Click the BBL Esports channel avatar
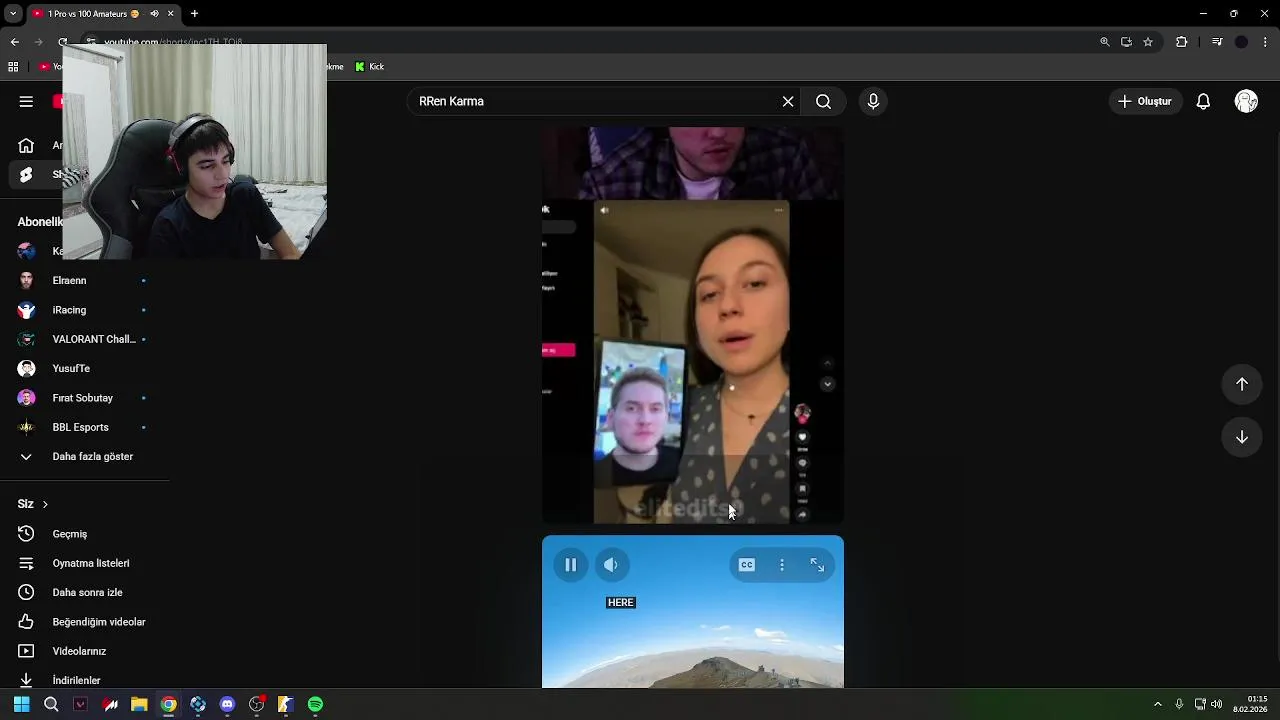Screen dimensions: 1280x720 (27, 427)
